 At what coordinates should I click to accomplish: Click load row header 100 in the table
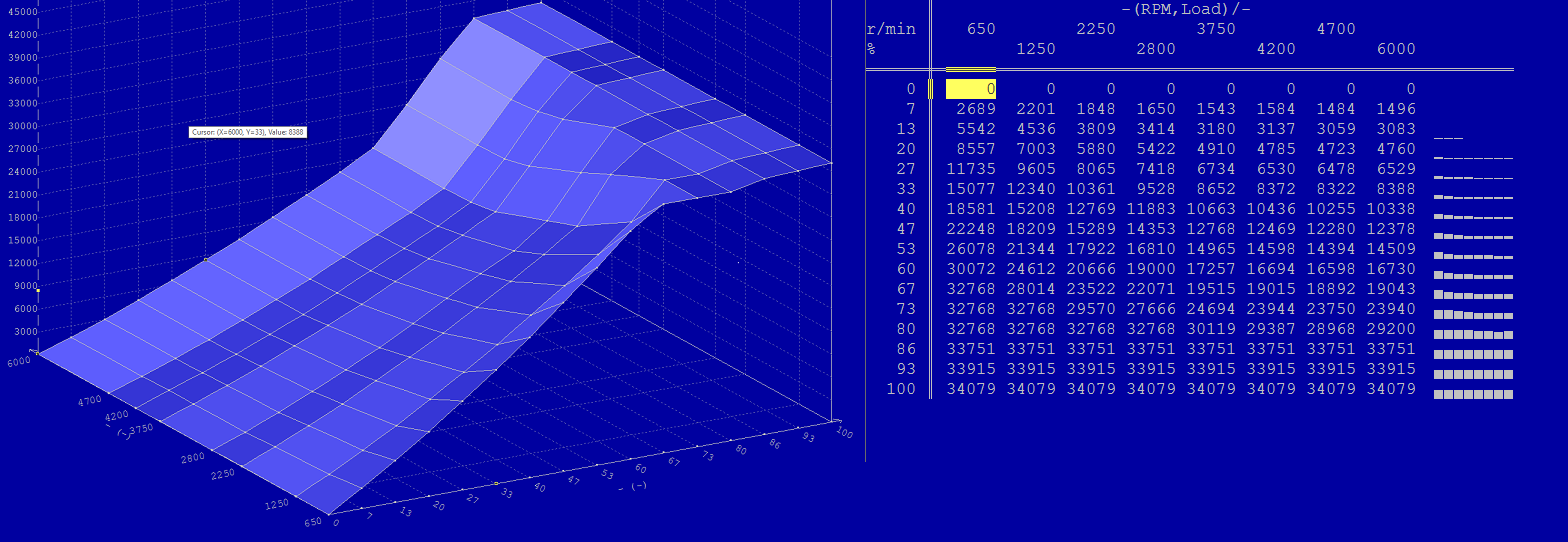click(x=901, y=389)
